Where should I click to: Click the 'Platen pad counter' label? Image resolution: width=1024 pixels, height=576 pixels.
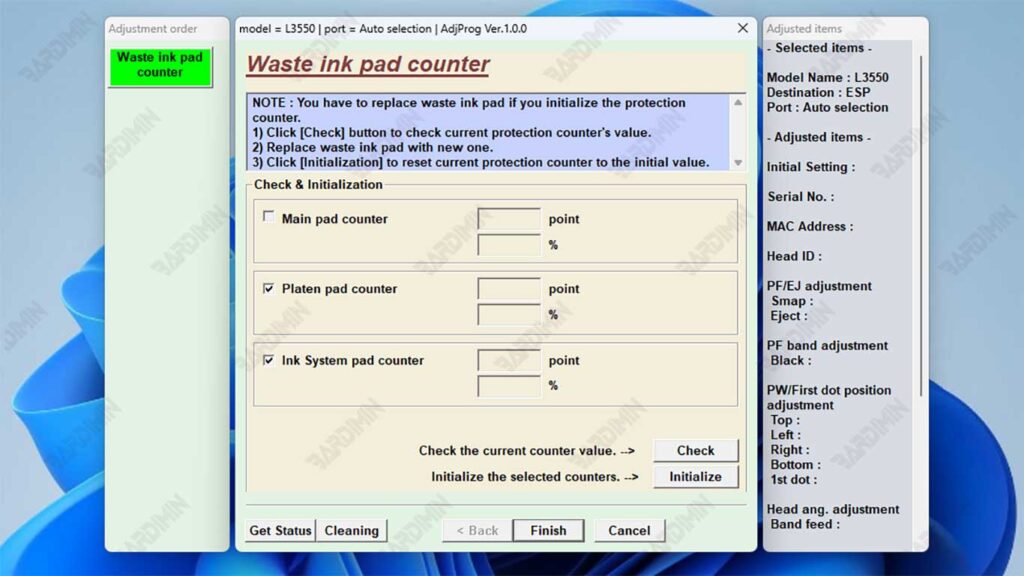click(x=339, y=289)
